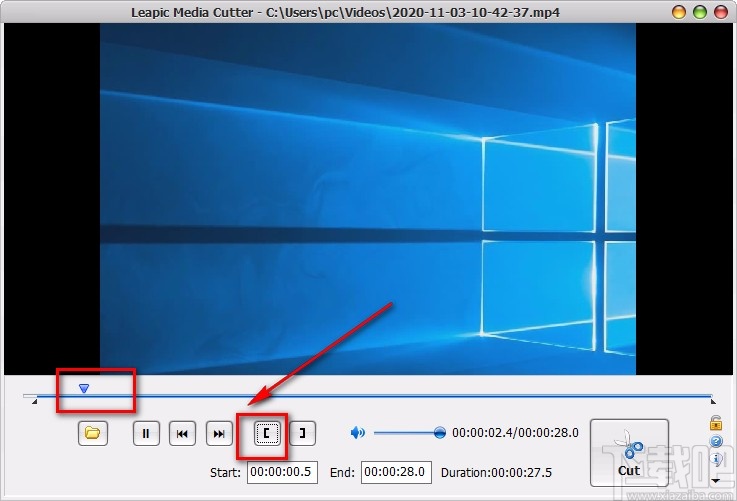Jump to the previous frame button
Screen dimensions: 737x501
[x=182, y=433]
